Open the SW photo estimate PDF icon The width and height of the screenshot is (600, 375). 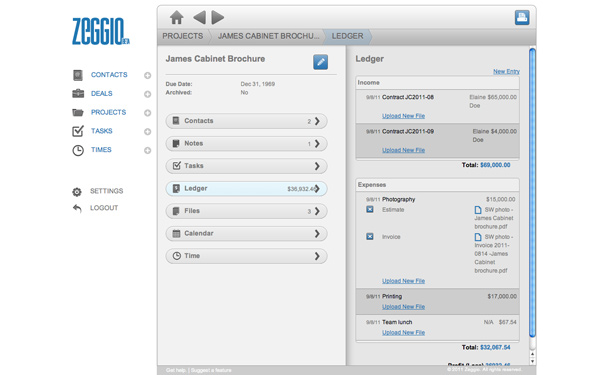[478, 210]
